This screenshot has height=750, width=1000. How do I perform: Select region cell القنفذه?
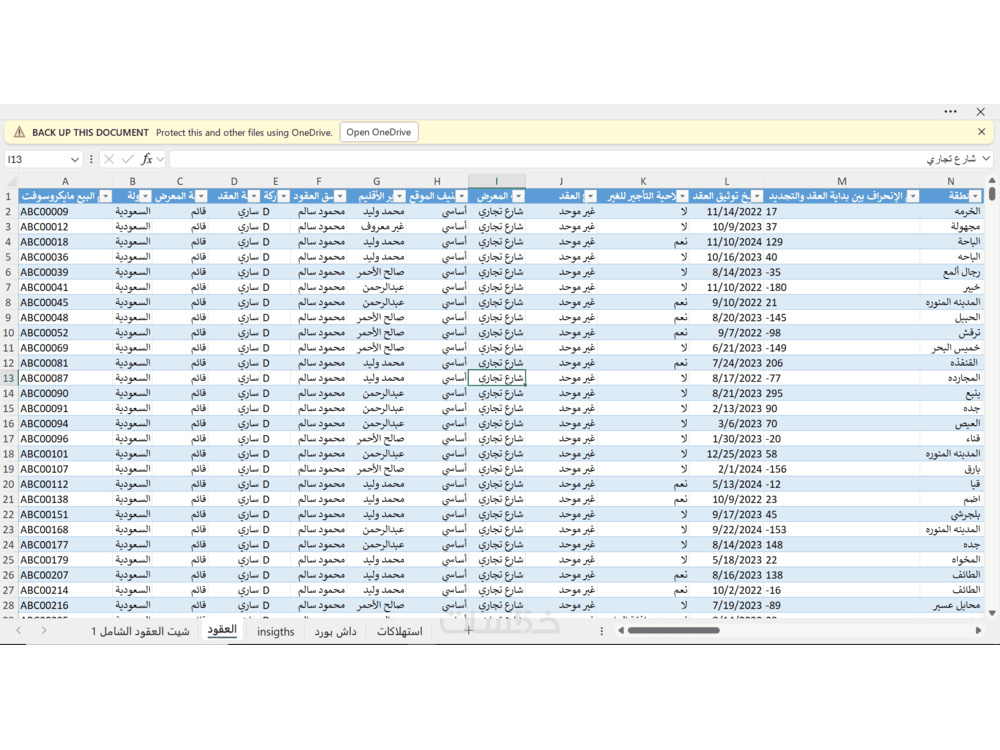click(952, 363)
